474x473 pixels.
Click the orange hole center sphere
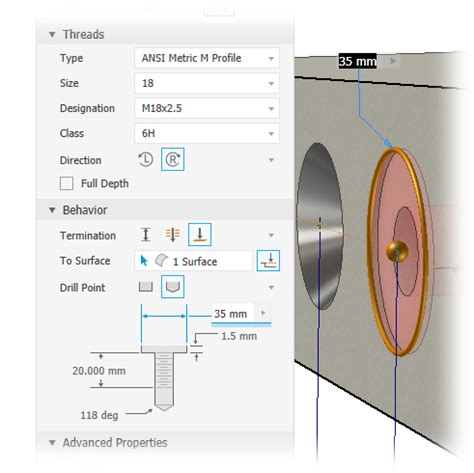pyautogui.click(x=397, y=251)
